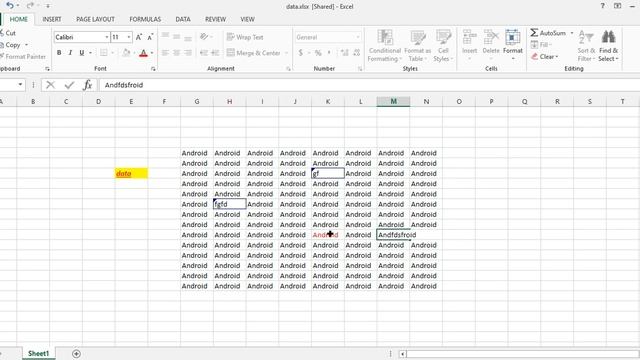The height and width of the screenshot is (360, 640).
Task: Click the AutoSum sigma
Action: tap(534, 33)
